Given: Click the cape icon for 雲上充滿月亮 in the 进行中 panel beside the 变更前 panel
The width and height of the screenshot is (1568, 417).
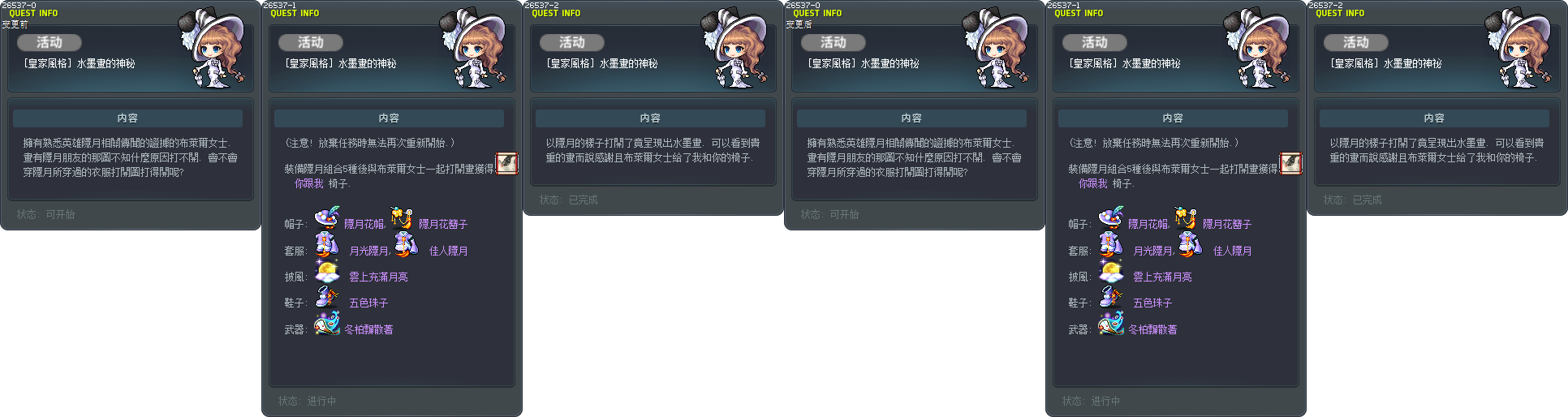Looking at the screenshot, I should coord(327,271).
